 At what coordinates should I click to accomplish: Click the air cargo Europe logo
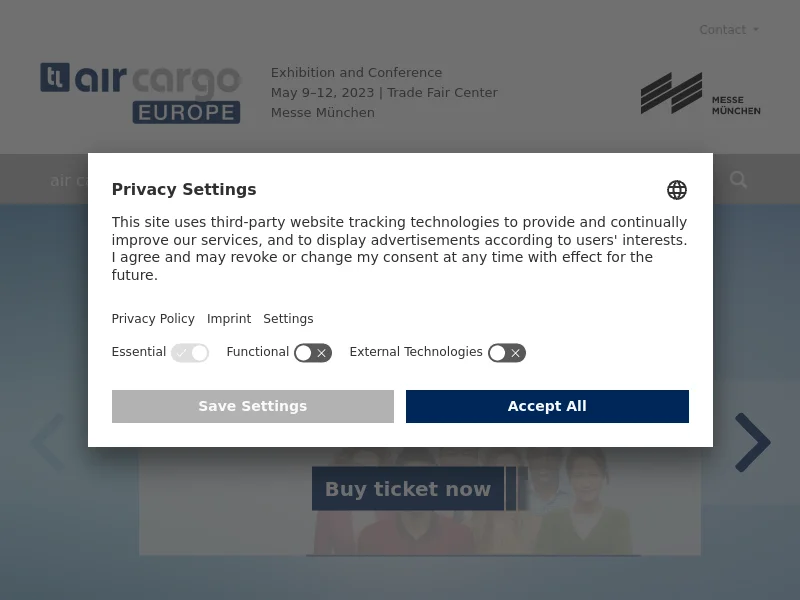point(140,93)
